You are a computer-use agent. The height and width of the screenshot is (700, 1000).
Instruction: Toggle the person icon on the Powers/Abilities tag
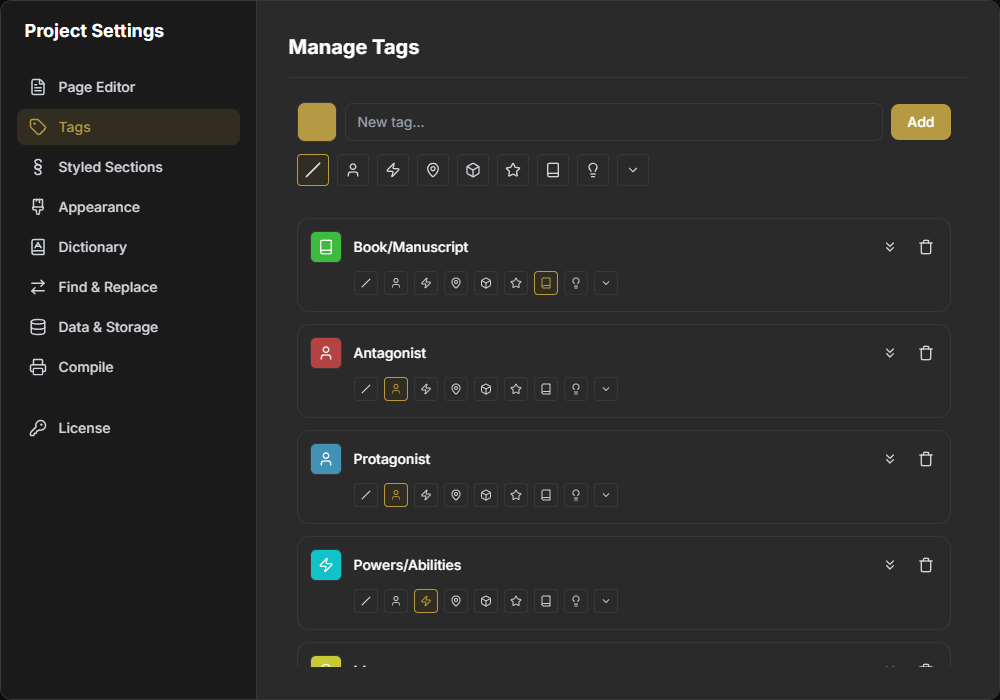395,601
